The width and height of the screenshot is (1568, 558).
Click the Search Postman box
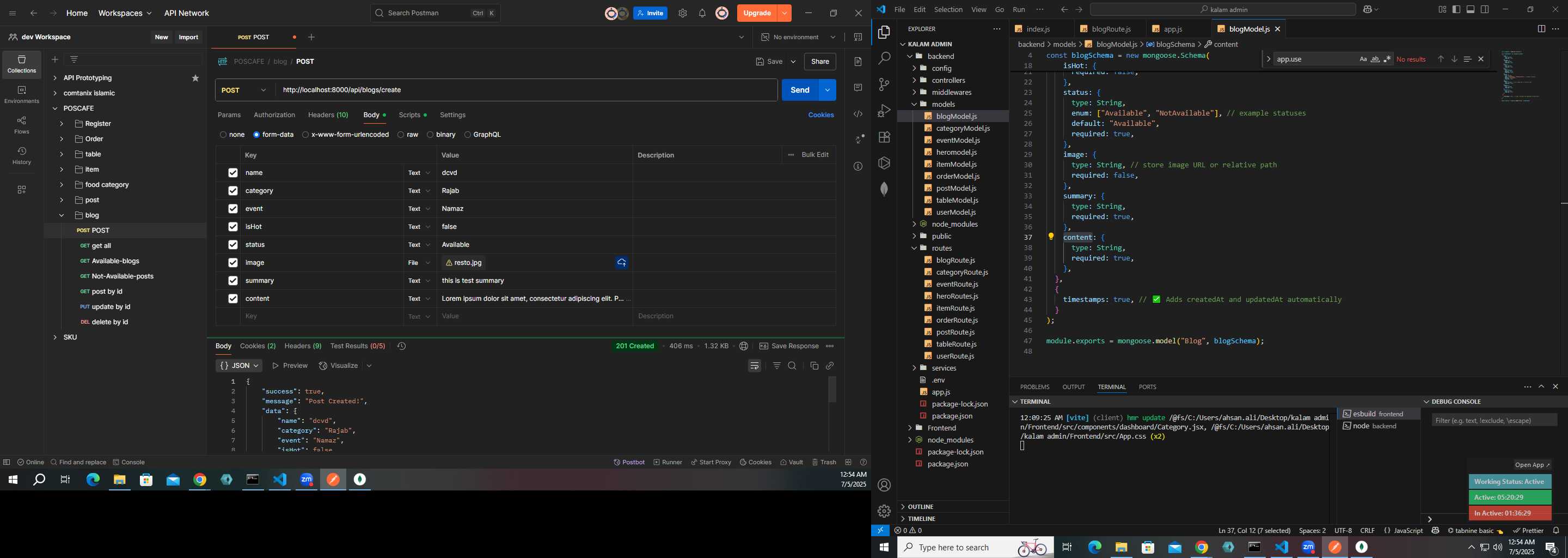435,14
